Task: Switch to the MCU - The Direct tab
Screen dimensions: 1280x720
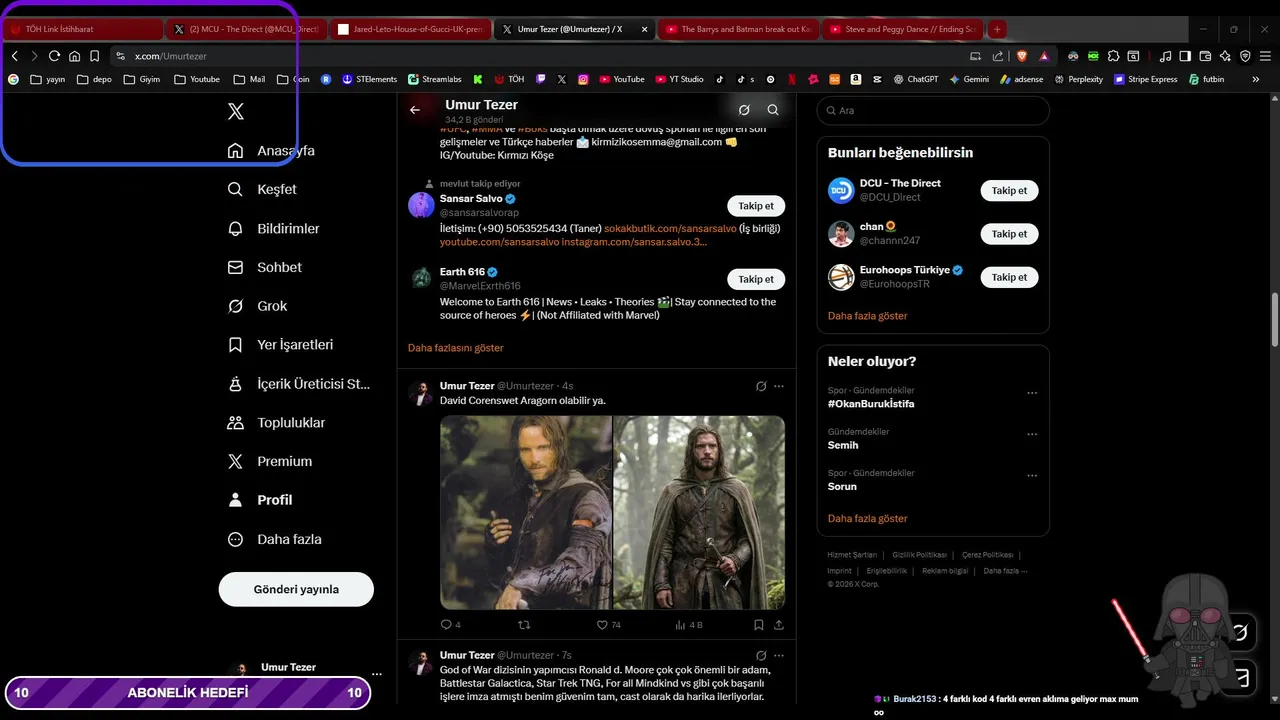Action: pyautogui.click(x=246, y=29)
